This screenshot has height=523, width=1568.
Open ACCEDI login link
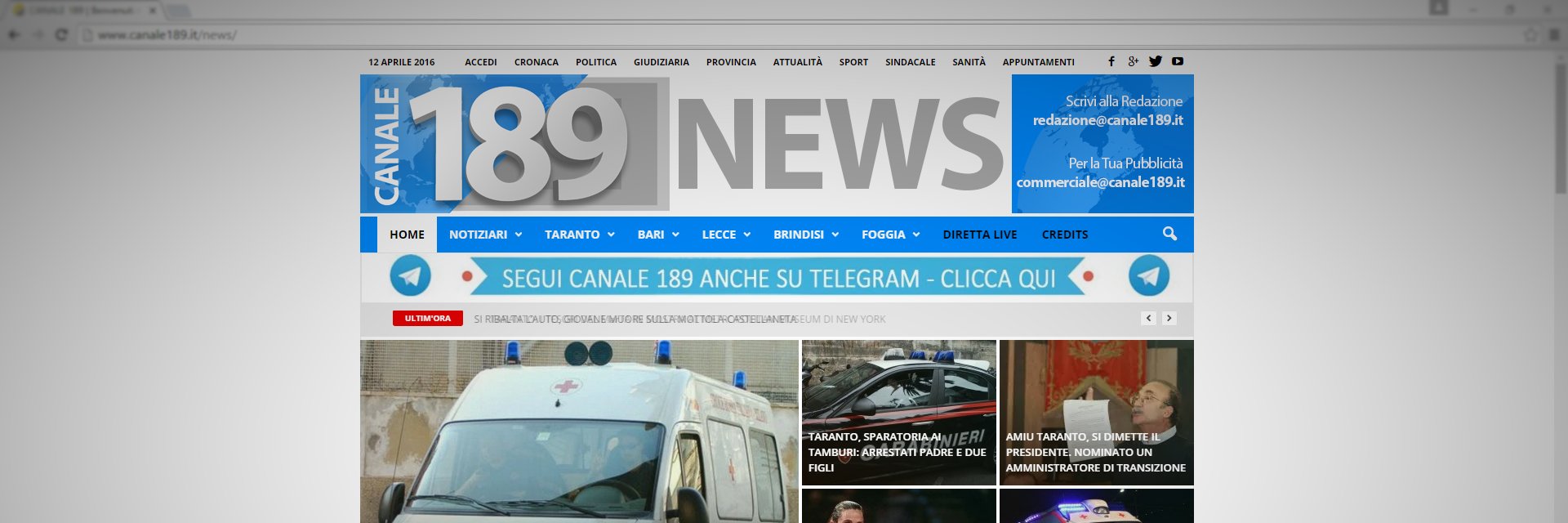pyautogui.click(x=481, y=62)
